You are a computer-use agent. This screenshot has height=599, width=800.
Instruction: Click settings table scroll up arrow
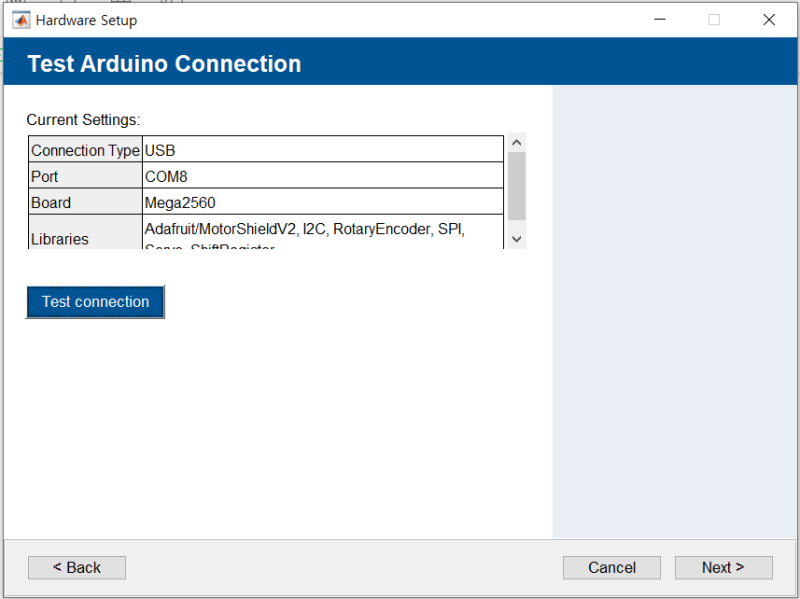516,142
